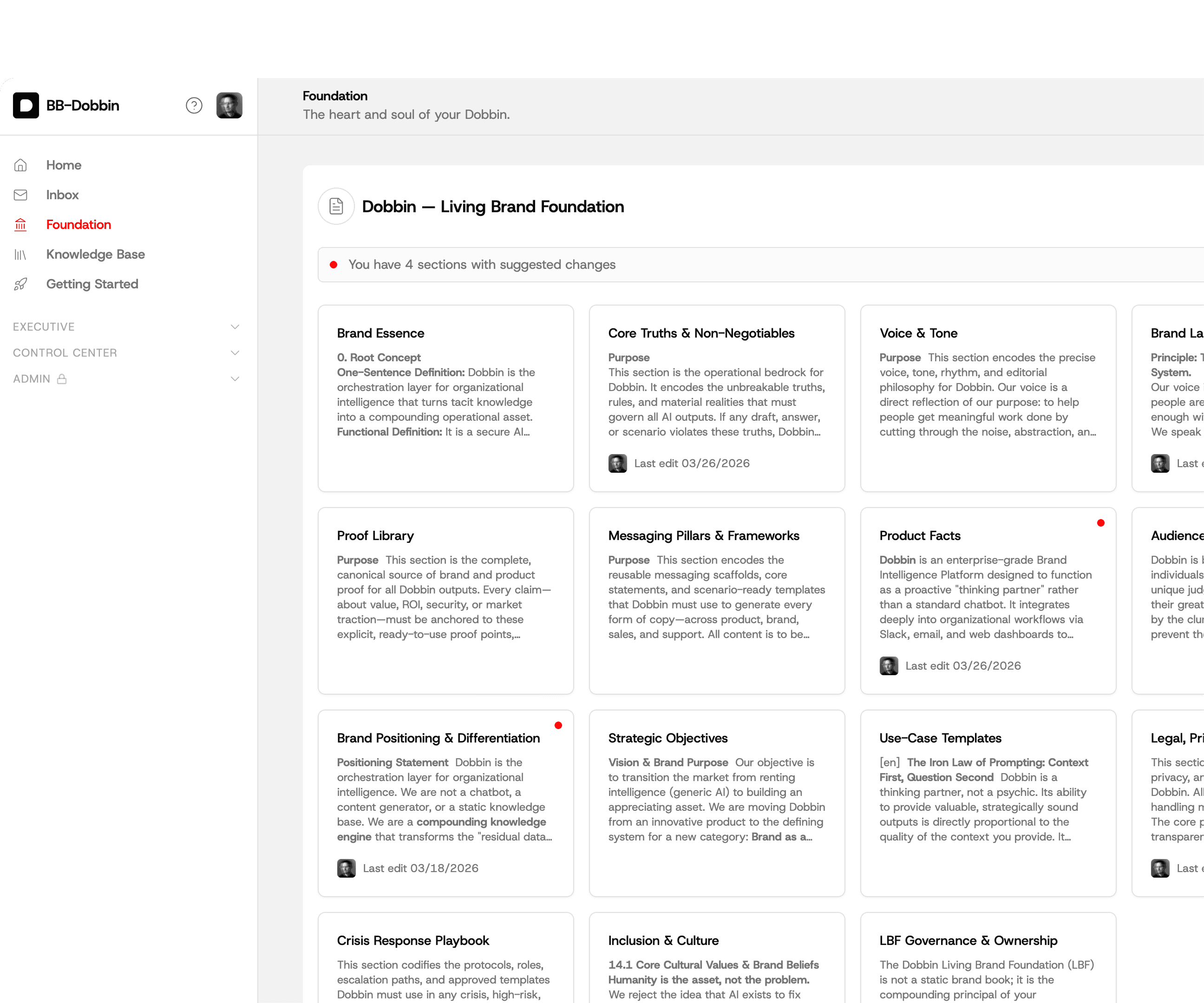Click the Foundation building icon

pyautogui.click(x=20, y=225)
